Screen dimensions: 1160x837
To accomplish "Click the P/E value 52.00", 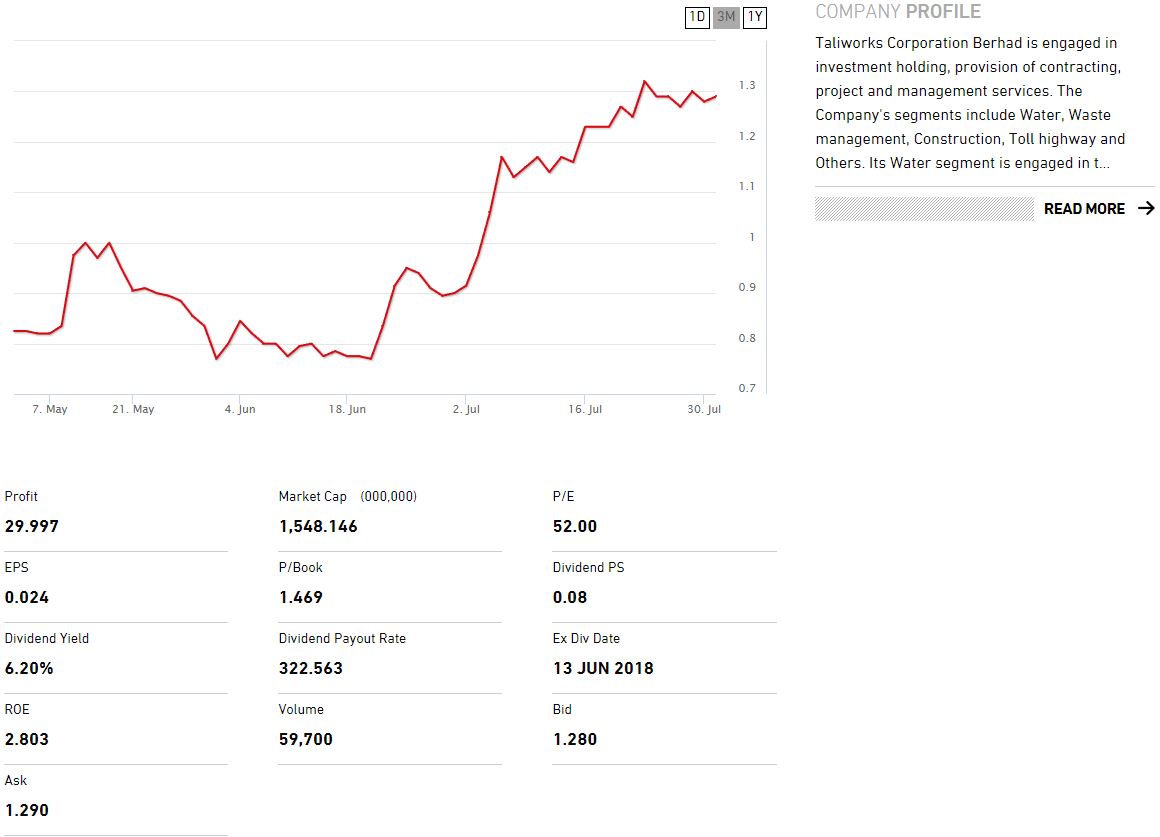I will point(575,527).
